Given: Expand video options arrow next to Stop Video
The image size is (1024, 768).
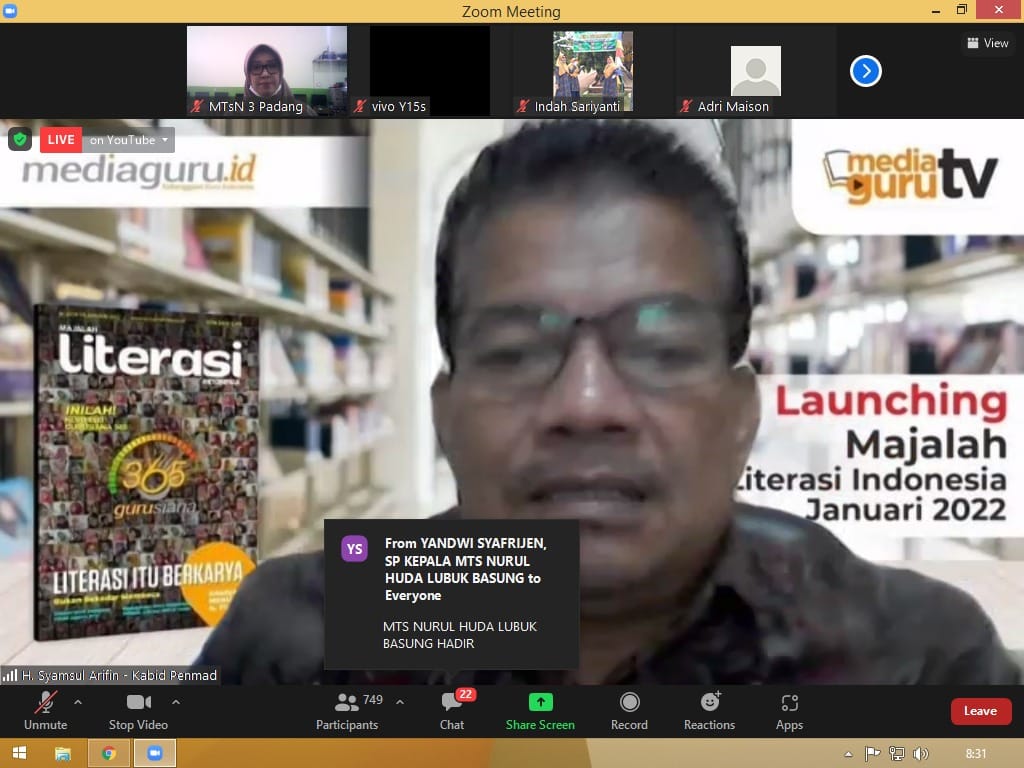Looking at the screenshot, I should pos(176,701).
